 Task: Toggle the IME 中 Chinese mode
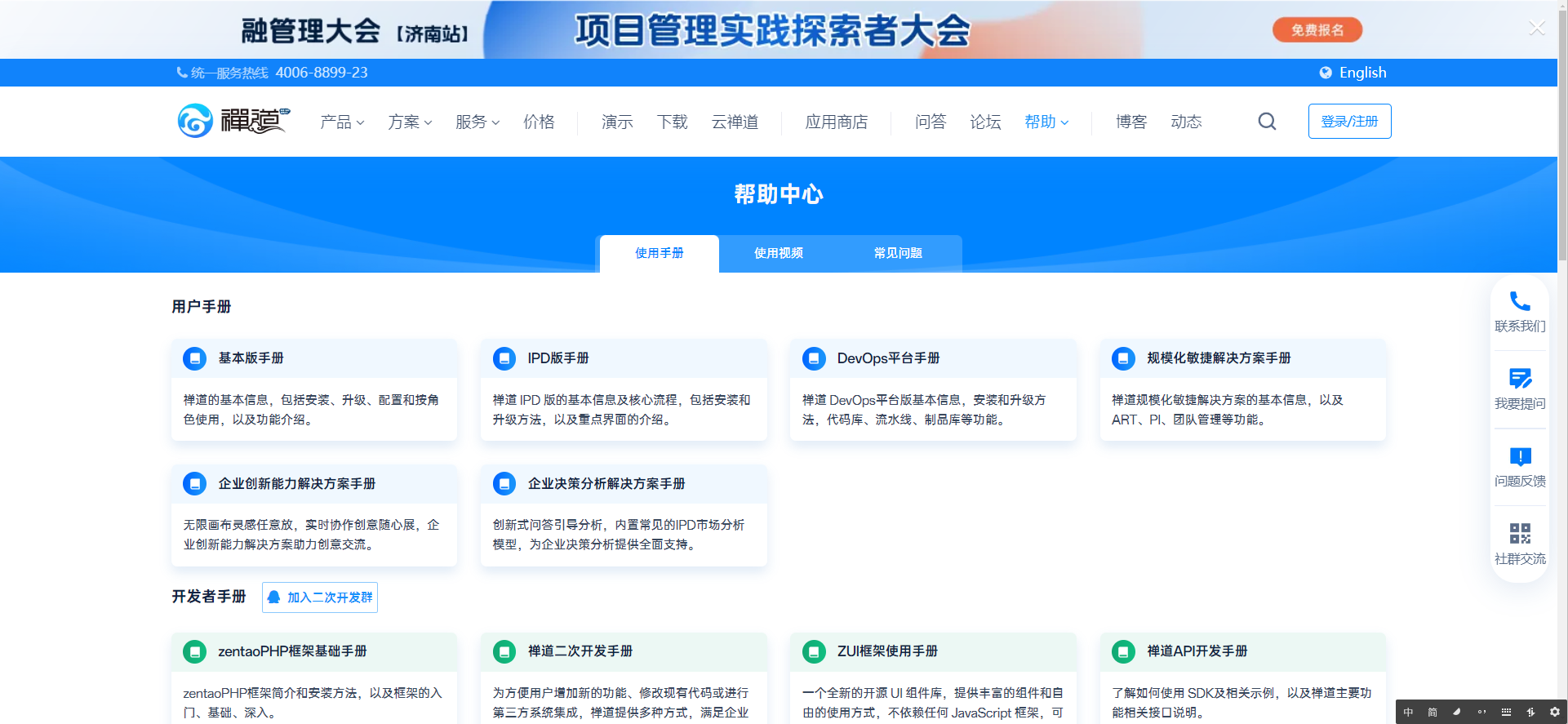coord(1408,713)
